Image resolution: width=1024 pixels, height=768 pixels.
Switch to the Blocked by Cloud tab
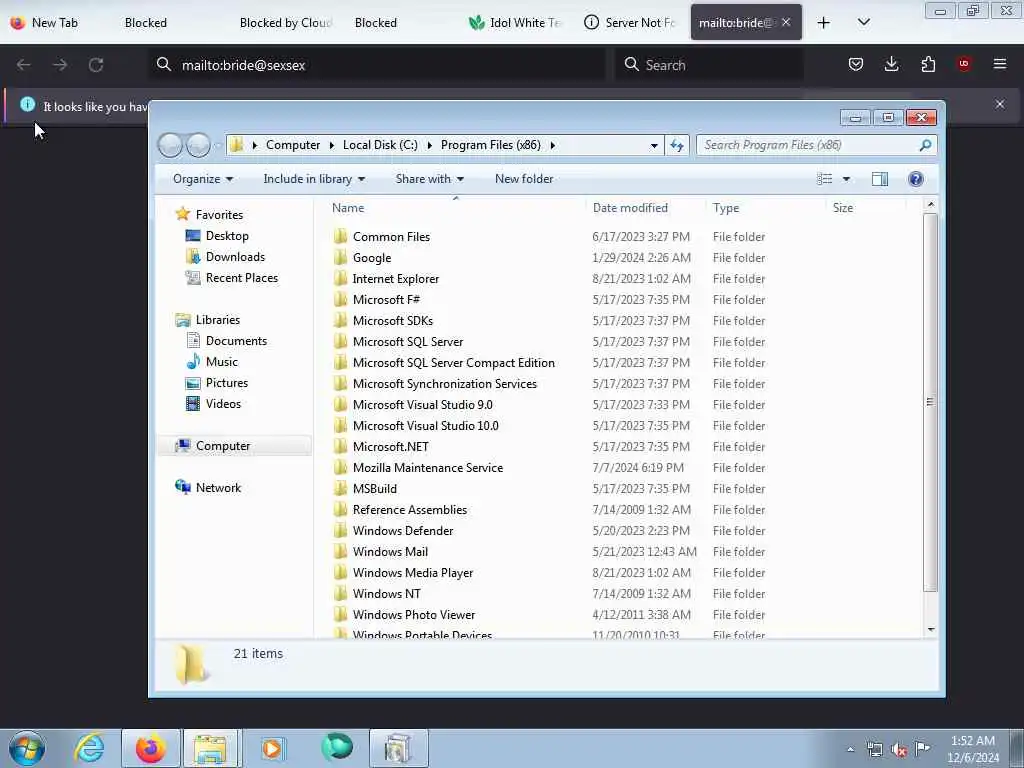pos(285,23)
